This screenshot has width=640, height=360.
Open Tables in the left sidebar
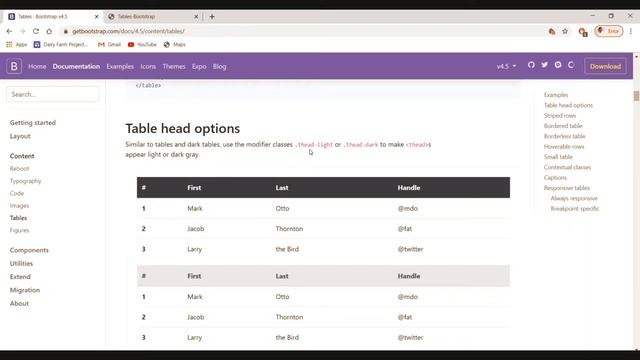click(18, 218)
